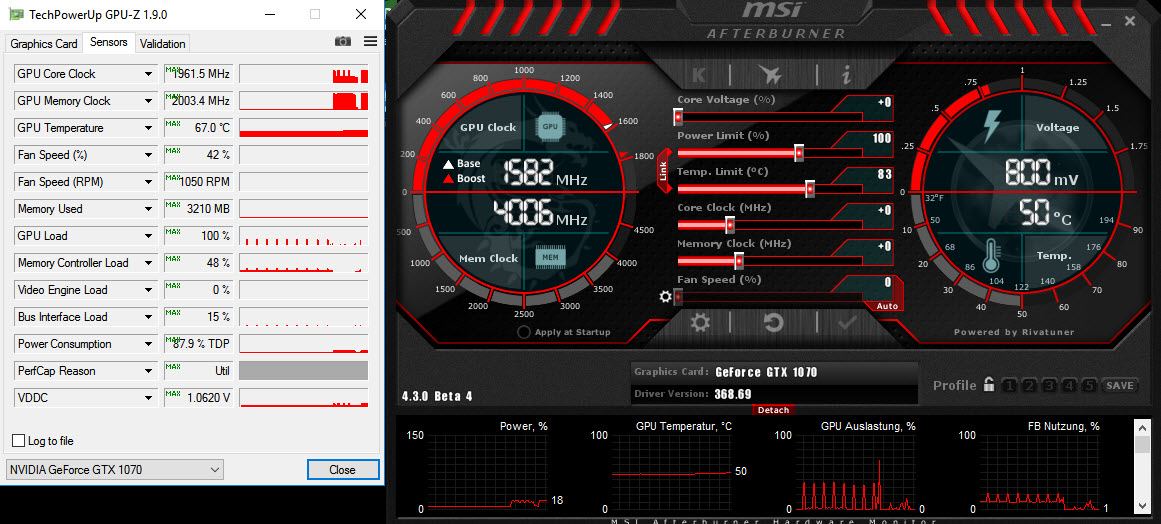Click the GPU-Z title bar app icon
Image resolution: width=1161 pixels, height=524 pixels.
(x=15, y=14)
